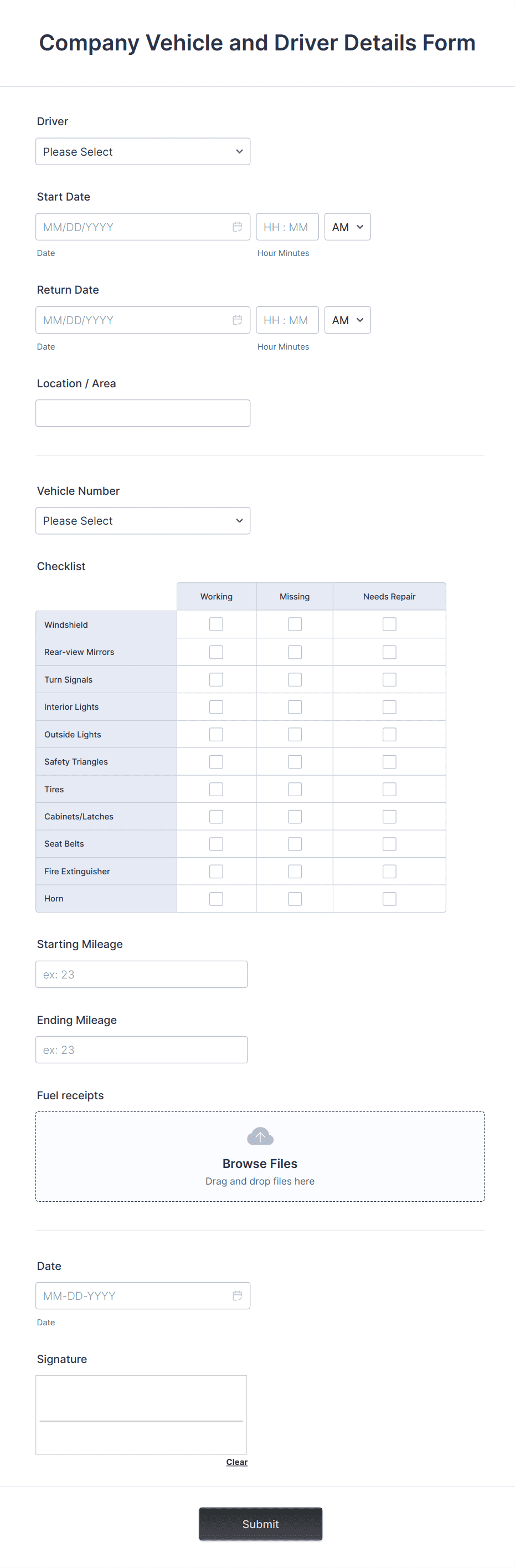This screenshot has height=1568, width=515.
Task: Open the Vehicle Number dropdown
Action: [142, 520]
